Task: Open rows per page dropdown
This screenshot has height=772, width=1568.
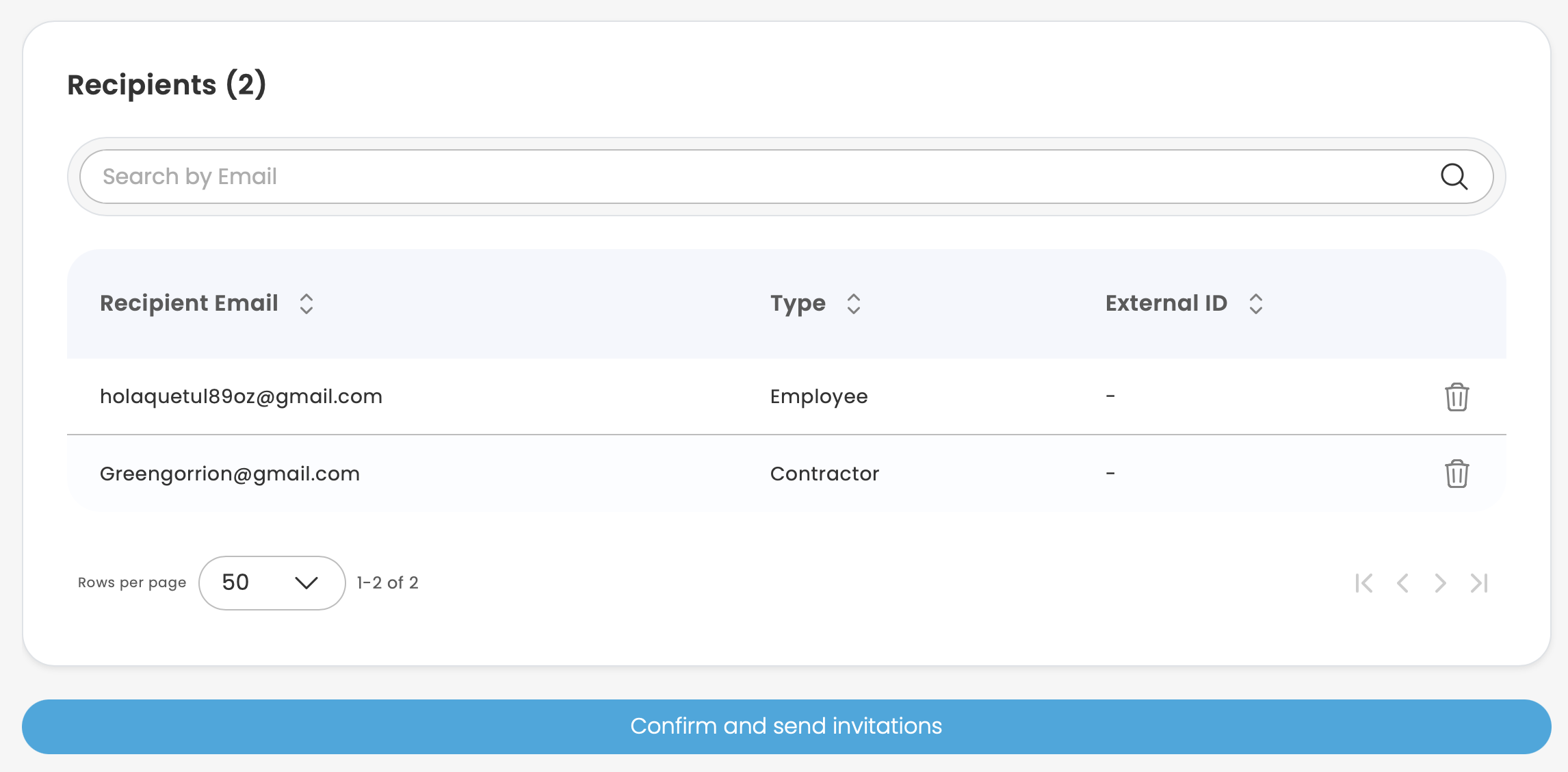Action: pyautogui.click(x=272, y=583)
